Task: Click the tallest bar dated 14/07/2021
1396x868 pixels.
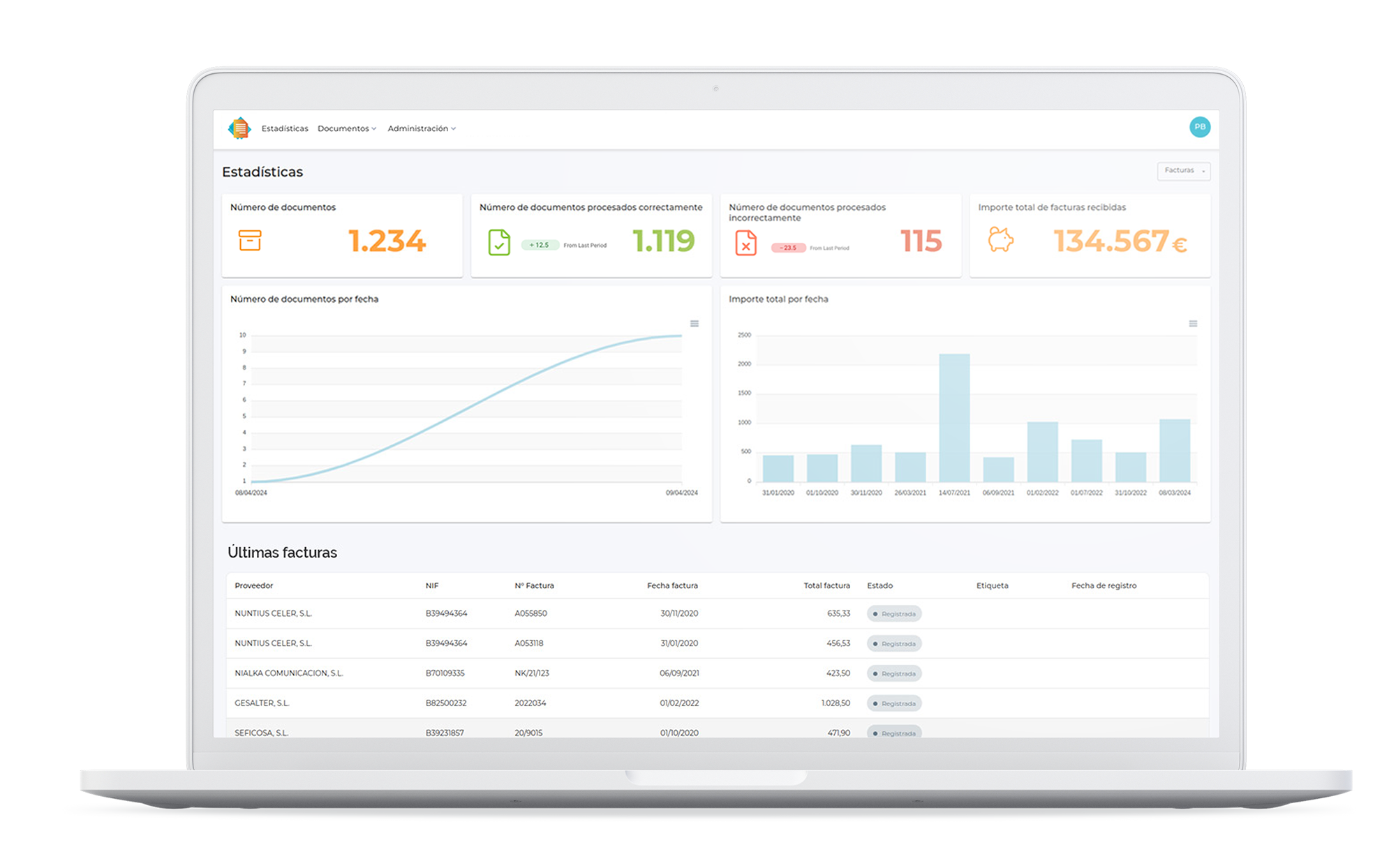Action: pyautogui.click(x=954, y=417)
